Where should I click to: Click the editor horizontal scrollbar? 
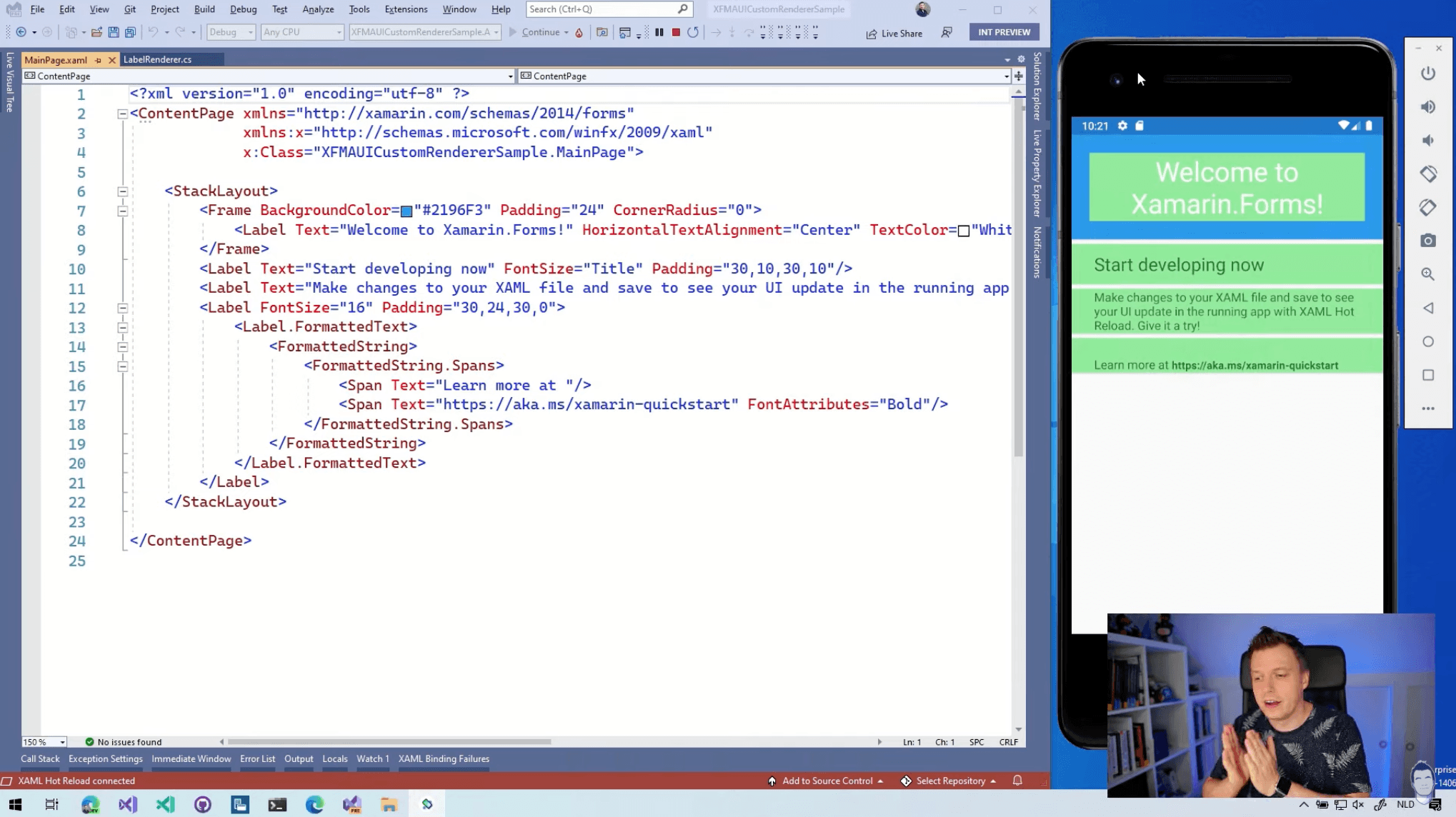coord(389,742)
